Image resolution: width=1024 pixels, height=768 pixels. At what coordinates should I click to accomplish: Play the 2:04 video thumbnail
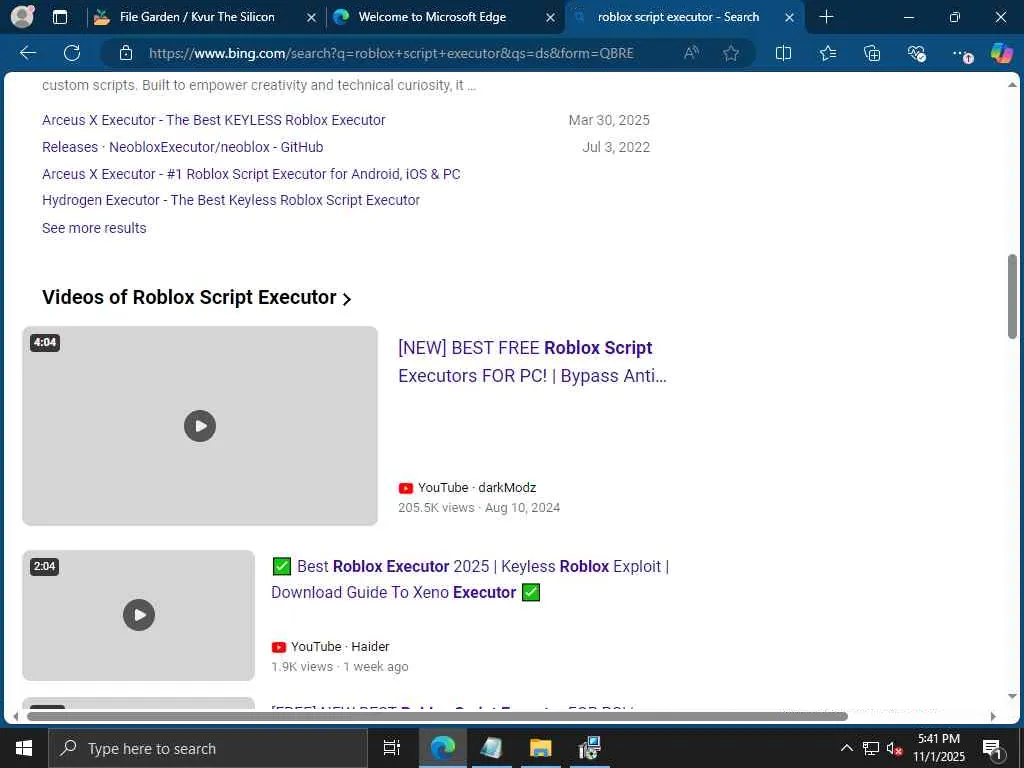138,615
